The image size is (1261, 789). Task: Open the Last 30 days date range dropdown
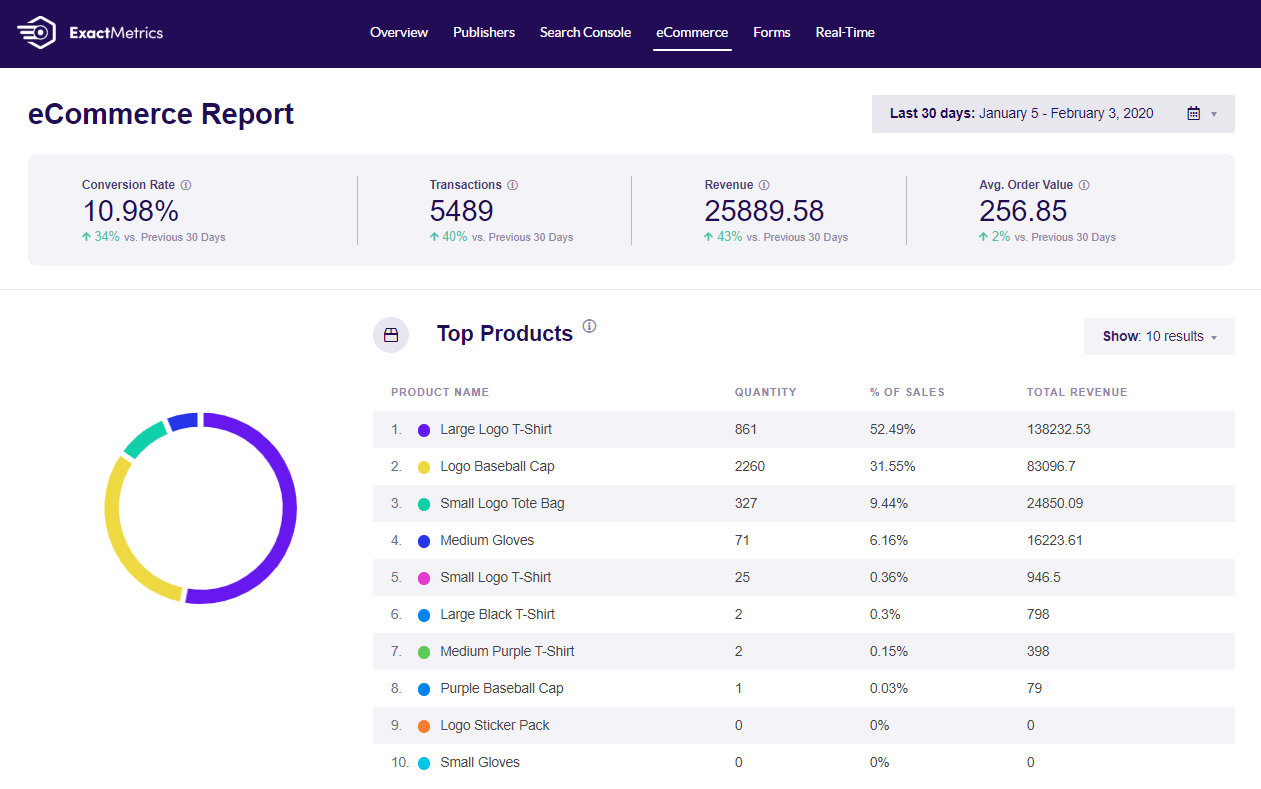coord(1052,114)
